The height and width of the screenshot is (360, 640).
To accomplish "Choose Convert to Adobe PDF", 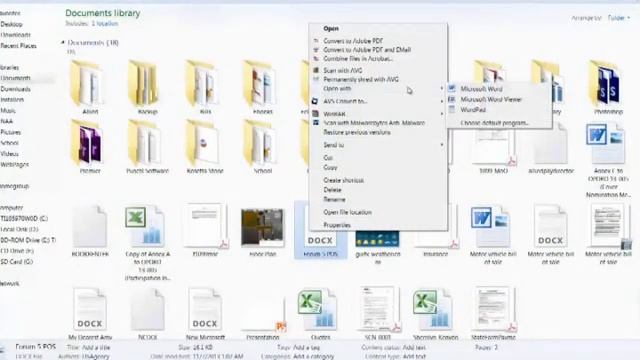I will click(x=378, y=41).
